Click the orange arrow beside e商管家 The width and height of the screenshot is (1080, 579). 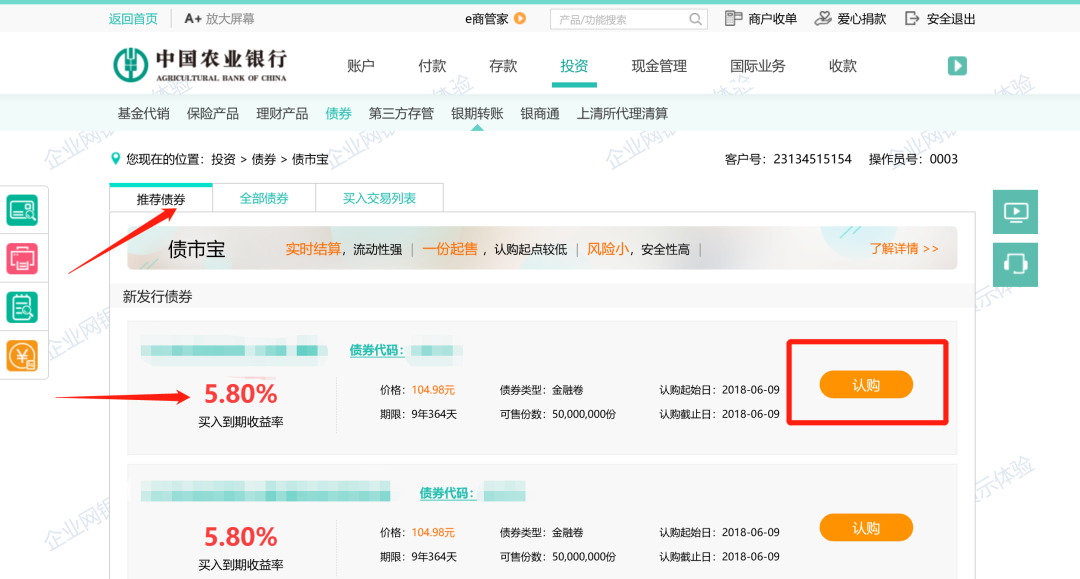520,19
